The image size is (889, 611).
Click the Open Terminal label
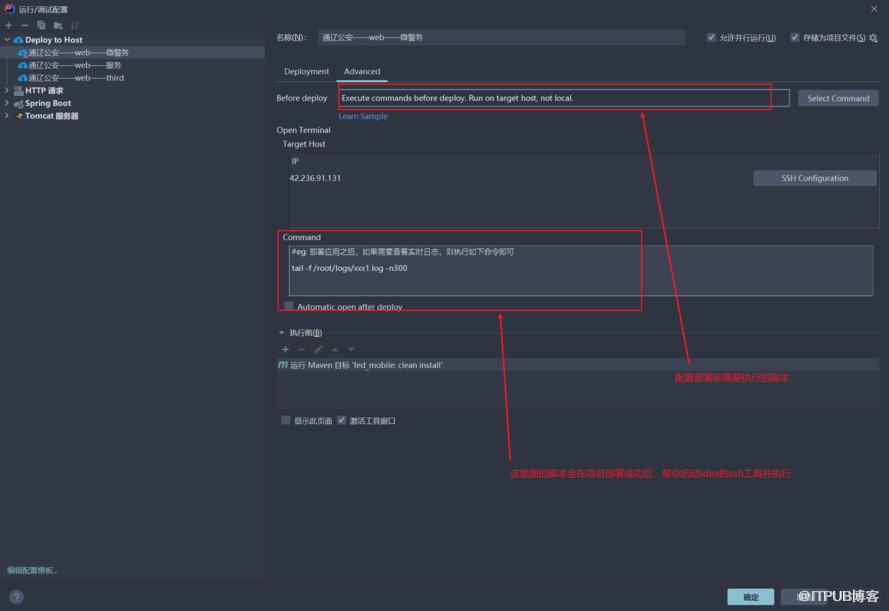tap(303, 130)
